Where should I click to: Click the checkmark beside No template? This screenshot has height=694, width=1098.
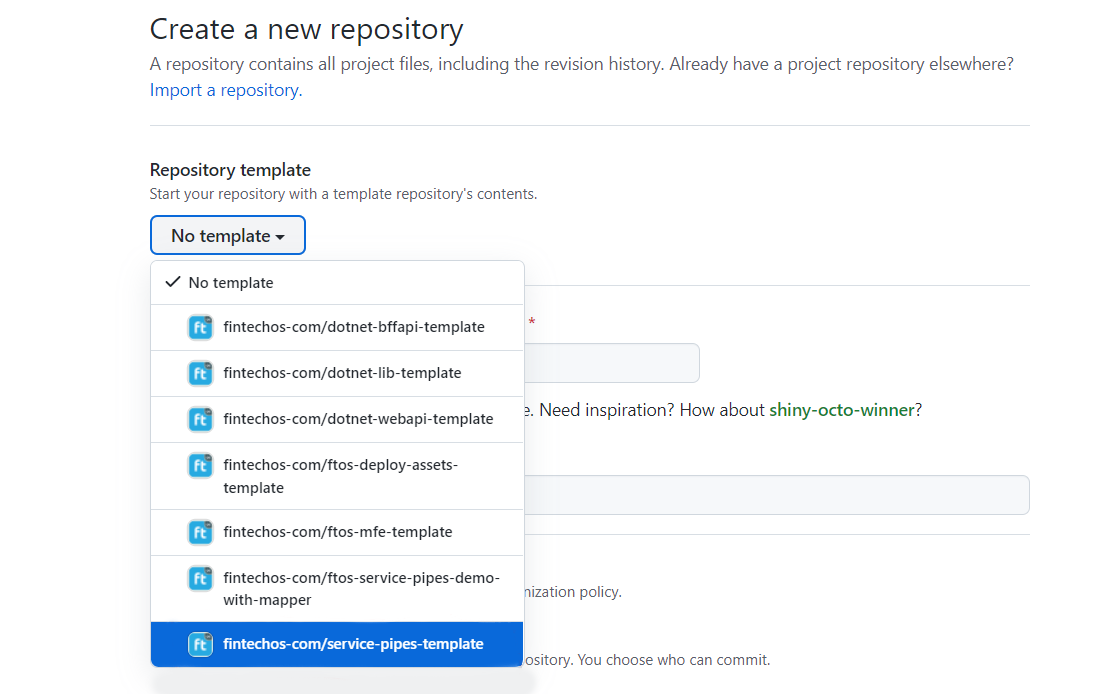click(x=172, y=282)
